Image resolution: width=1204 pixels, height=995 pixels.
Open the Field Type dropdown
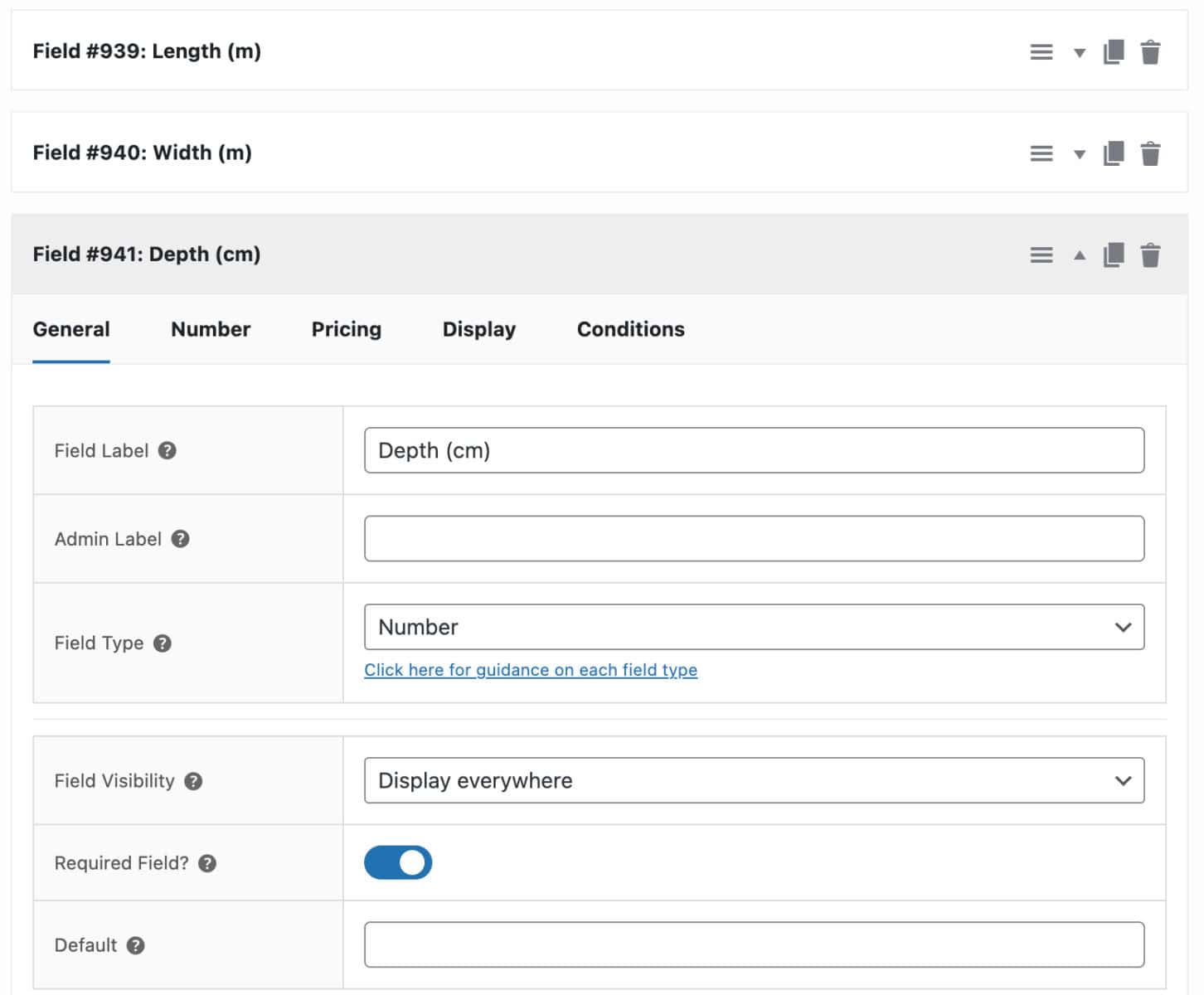tap(754, 628)
